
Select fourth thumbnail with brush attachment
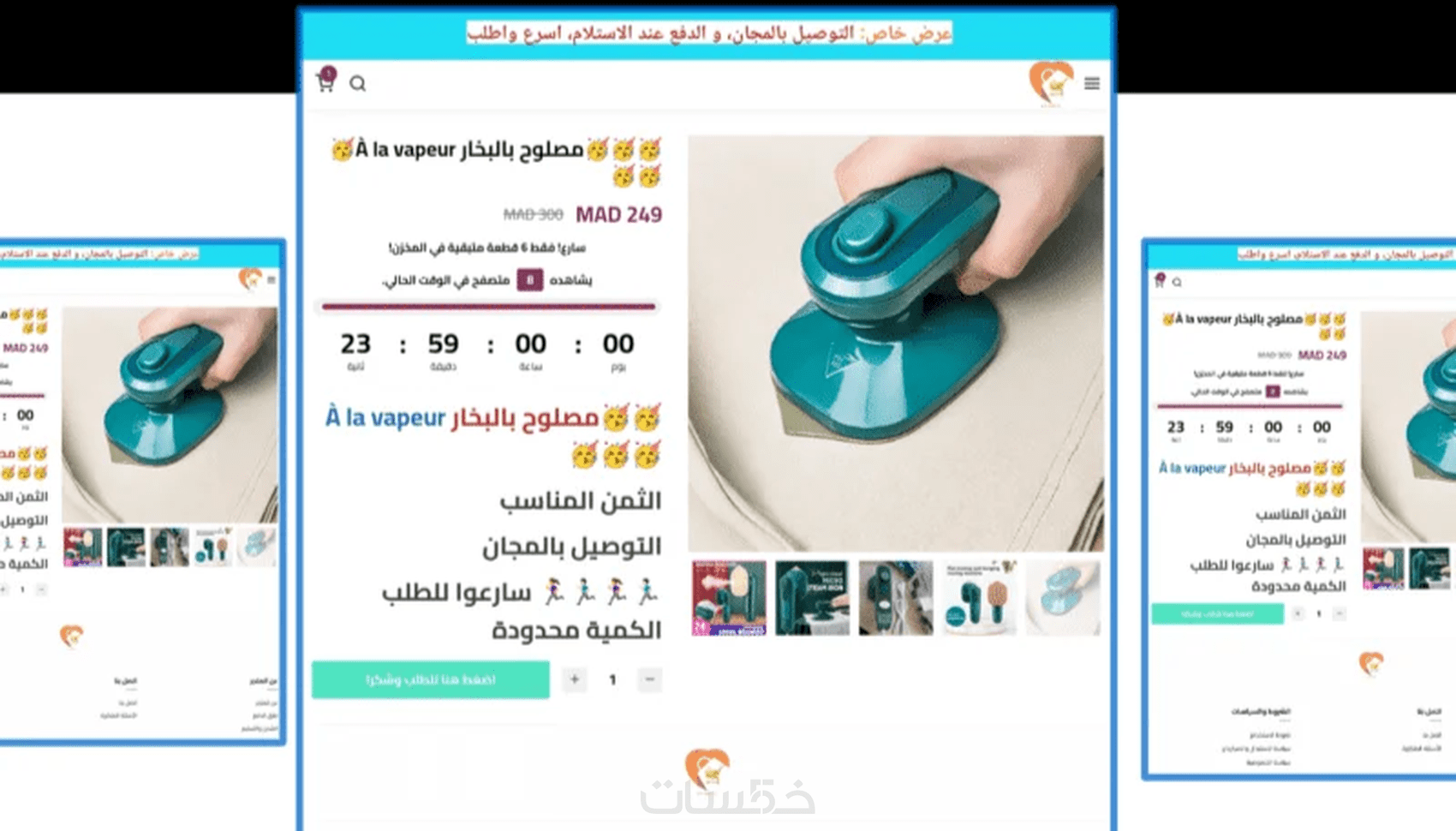click(979, 598)
